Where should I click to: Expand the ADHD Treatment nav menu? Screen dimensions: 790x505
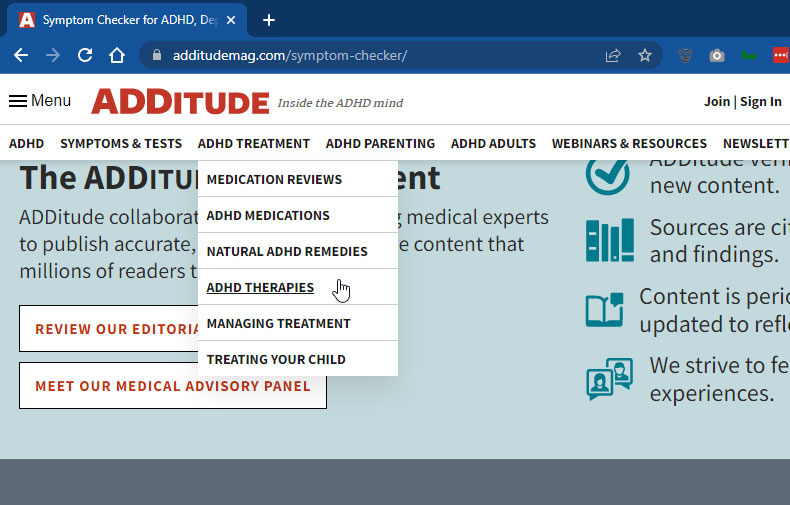pyautogui.click(x=254, y=143)
